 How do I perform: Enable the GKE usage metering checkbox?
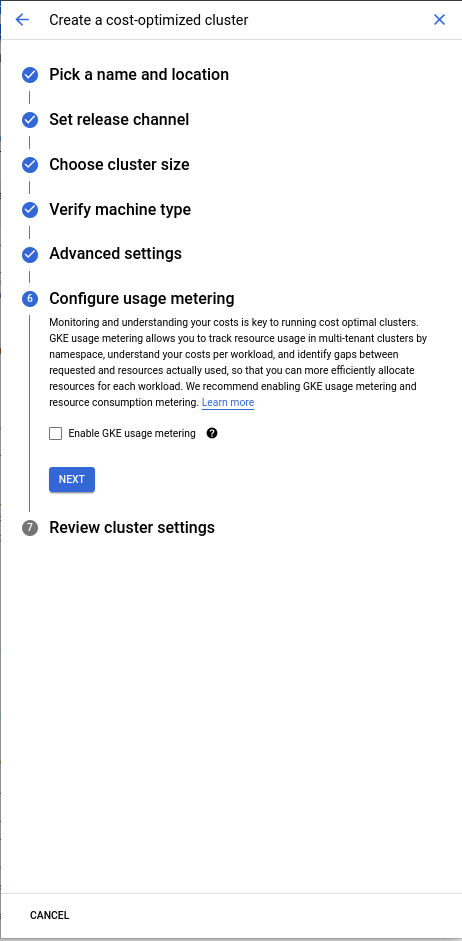(56, 433)
